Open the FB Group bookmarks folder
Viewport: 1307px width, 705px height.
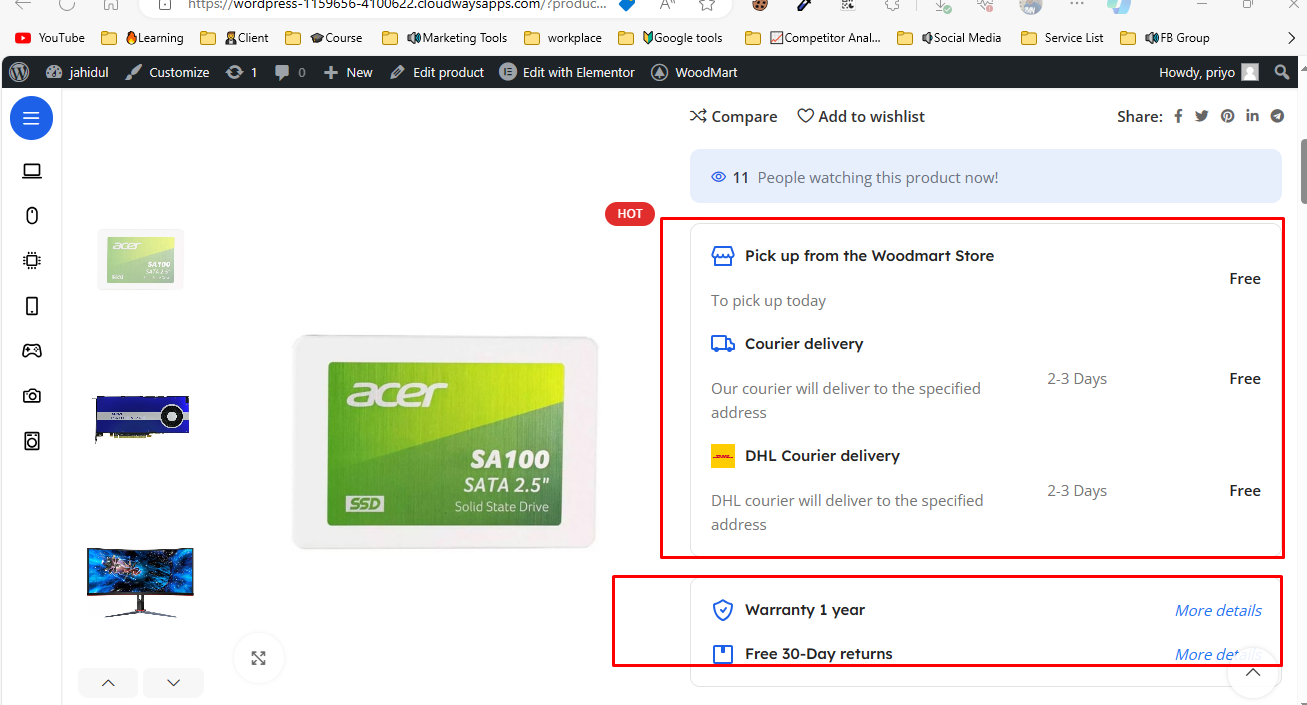(x=1165, y=38)
